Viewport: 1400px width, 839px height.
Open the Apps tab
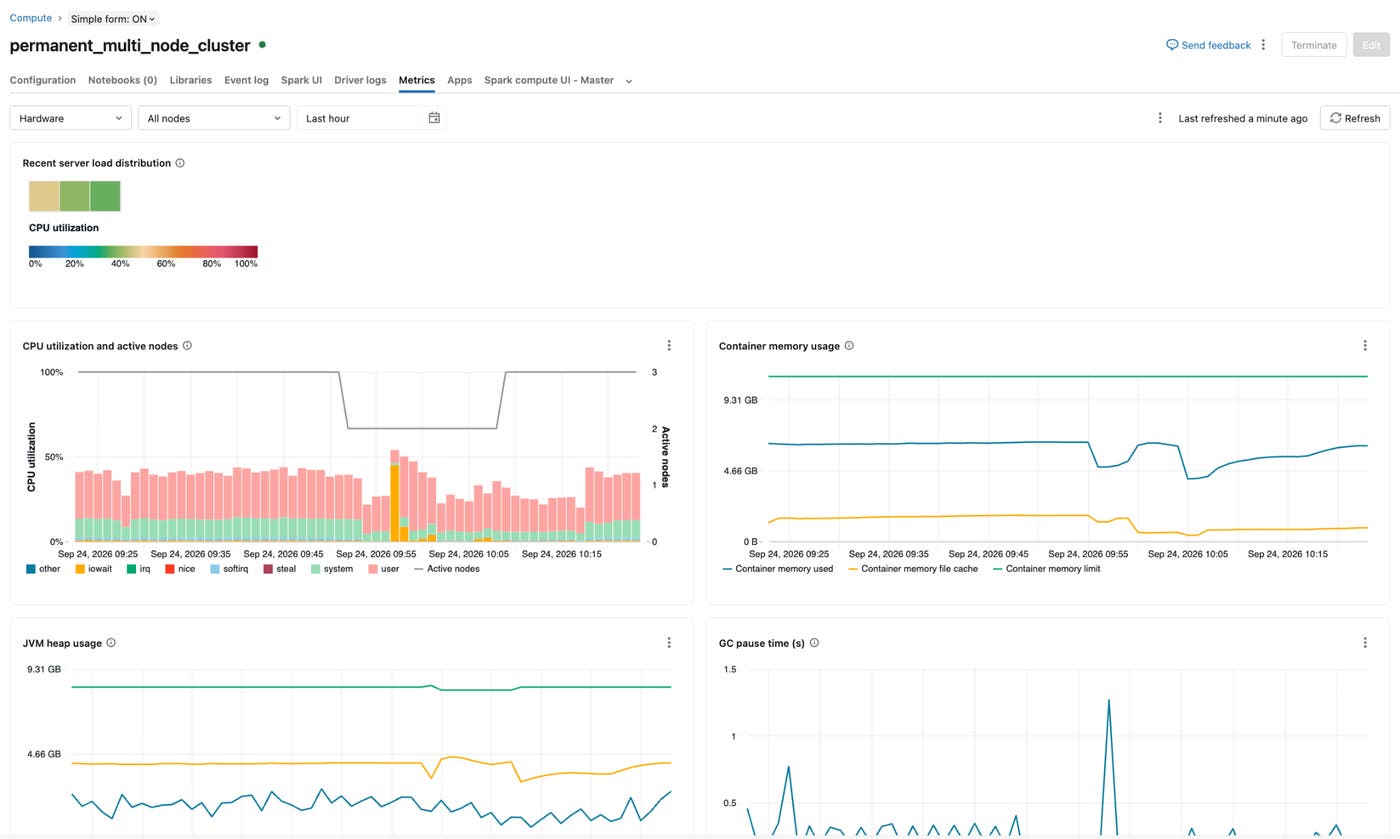[x=460, y=80]
